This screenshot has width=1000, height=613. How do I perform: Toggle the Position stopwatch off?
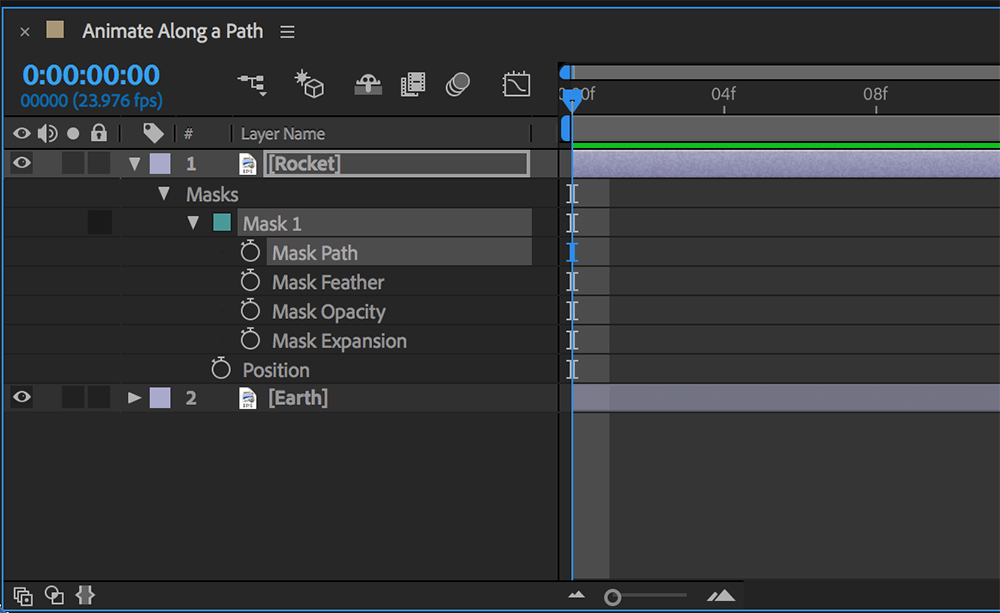[221, 369]
